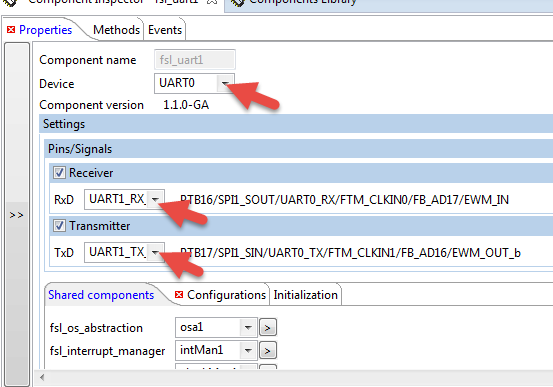
Task: Click the Components Library tab icon
Action: 237,3
